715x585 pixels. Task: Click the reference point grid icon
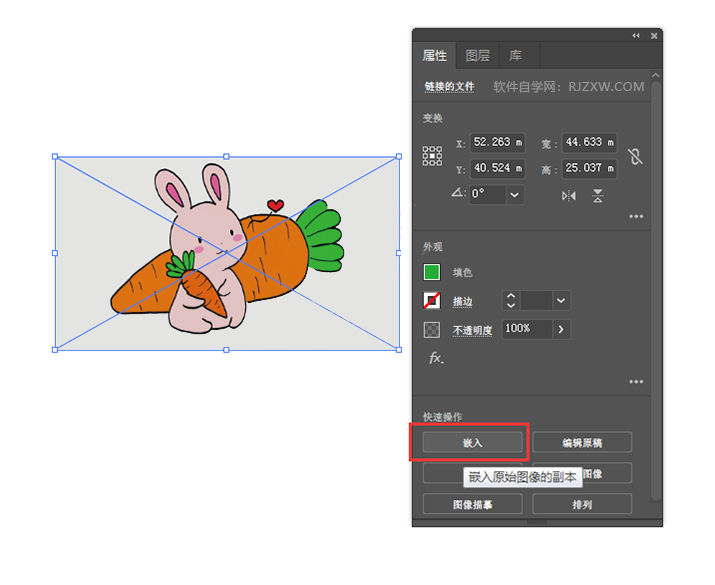point(432,156)
